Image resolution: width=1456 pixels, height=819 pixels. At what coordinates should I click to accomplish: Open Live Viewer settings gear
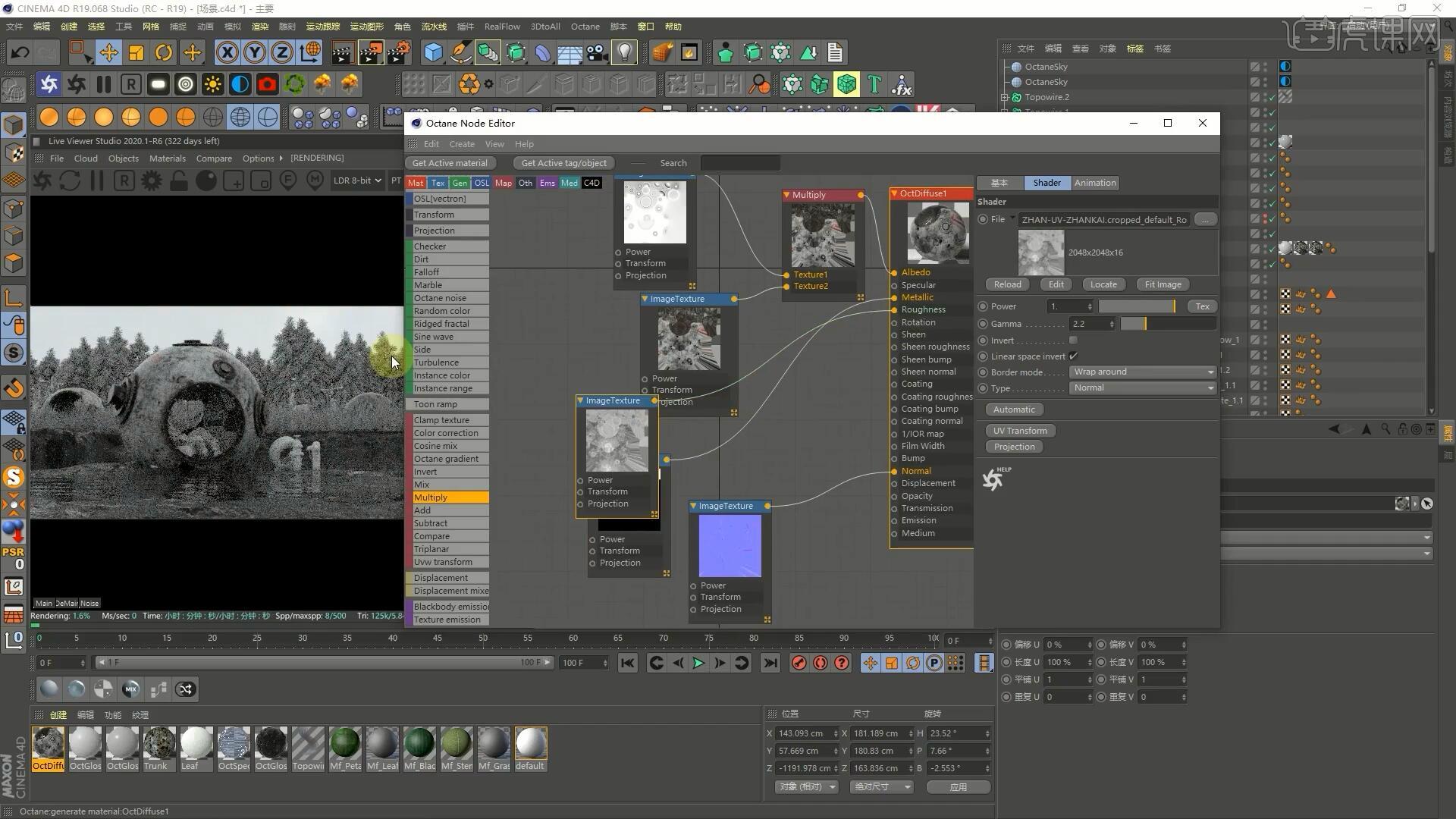[x=152, y=180]
